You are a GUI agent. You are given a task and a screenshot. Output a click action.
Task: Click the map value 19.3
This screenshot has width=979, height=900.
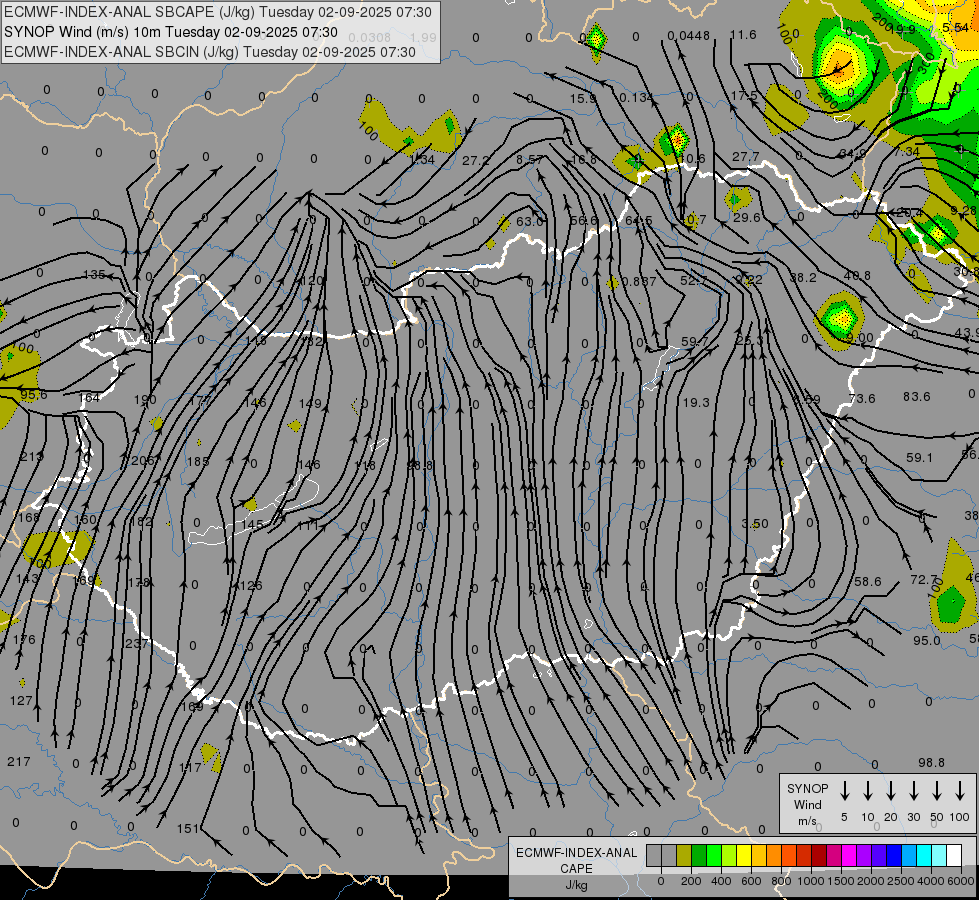tap(696, 403)
